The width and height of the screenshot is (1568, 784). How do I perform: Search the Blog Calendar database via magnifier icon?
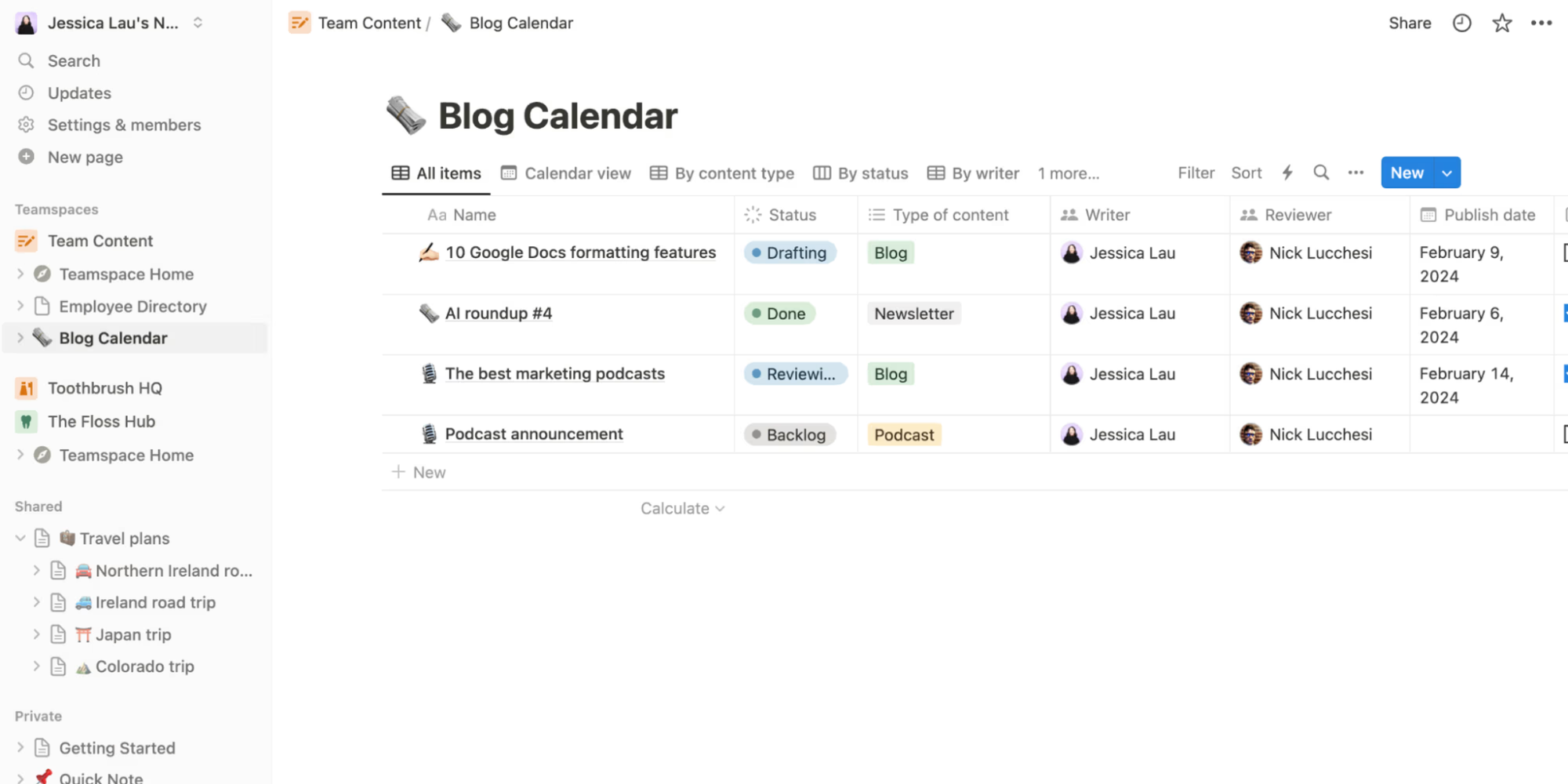(x=1322, y=172)
